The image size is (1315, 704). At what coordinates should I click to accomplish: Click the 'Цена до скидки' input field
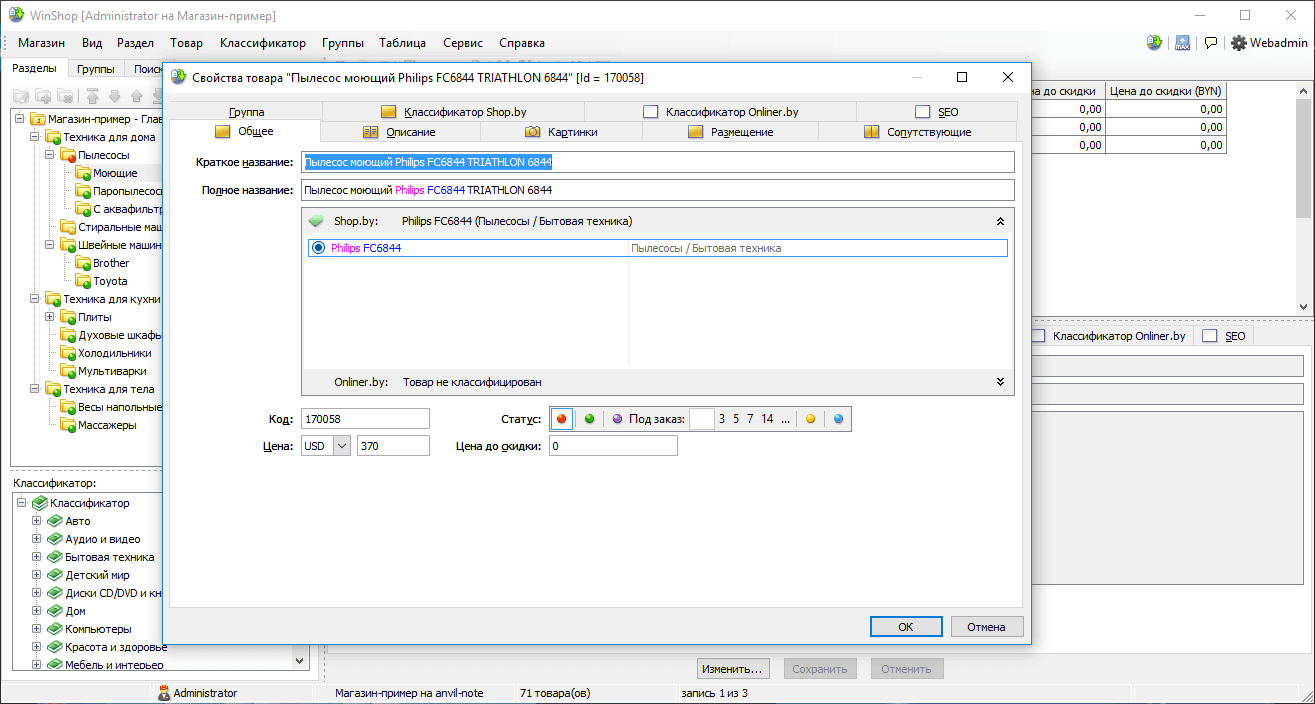[x=612, y=446]
